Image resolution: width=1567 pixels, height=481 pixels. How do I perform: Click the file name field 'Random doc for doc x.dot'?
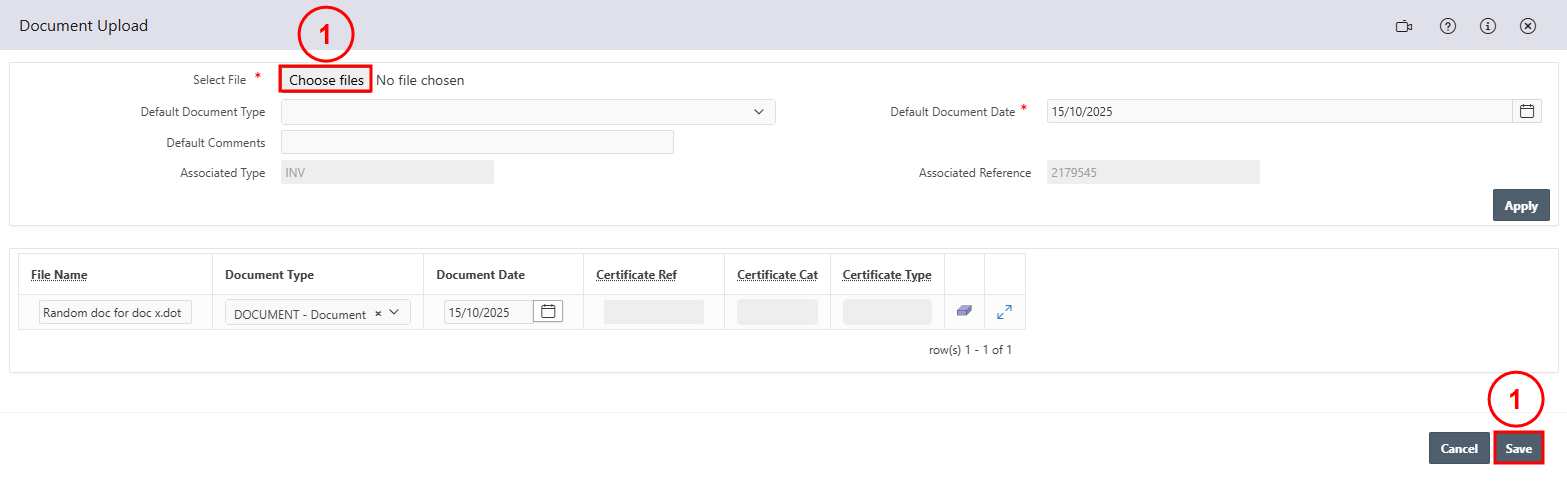(115, 313)
